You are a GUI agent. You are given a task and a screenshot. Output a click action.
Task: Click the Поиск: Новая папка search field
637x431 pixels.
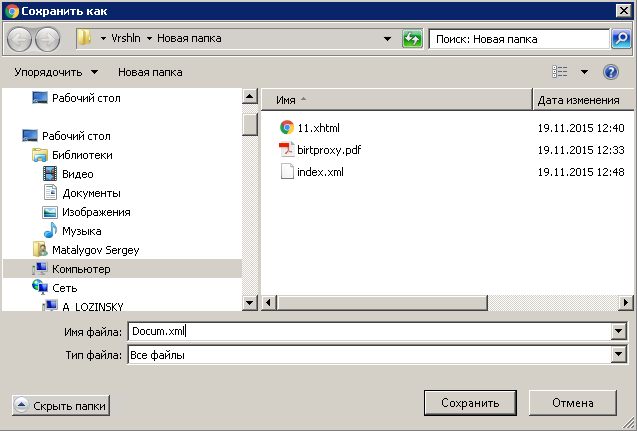click(x=519, y=39)
